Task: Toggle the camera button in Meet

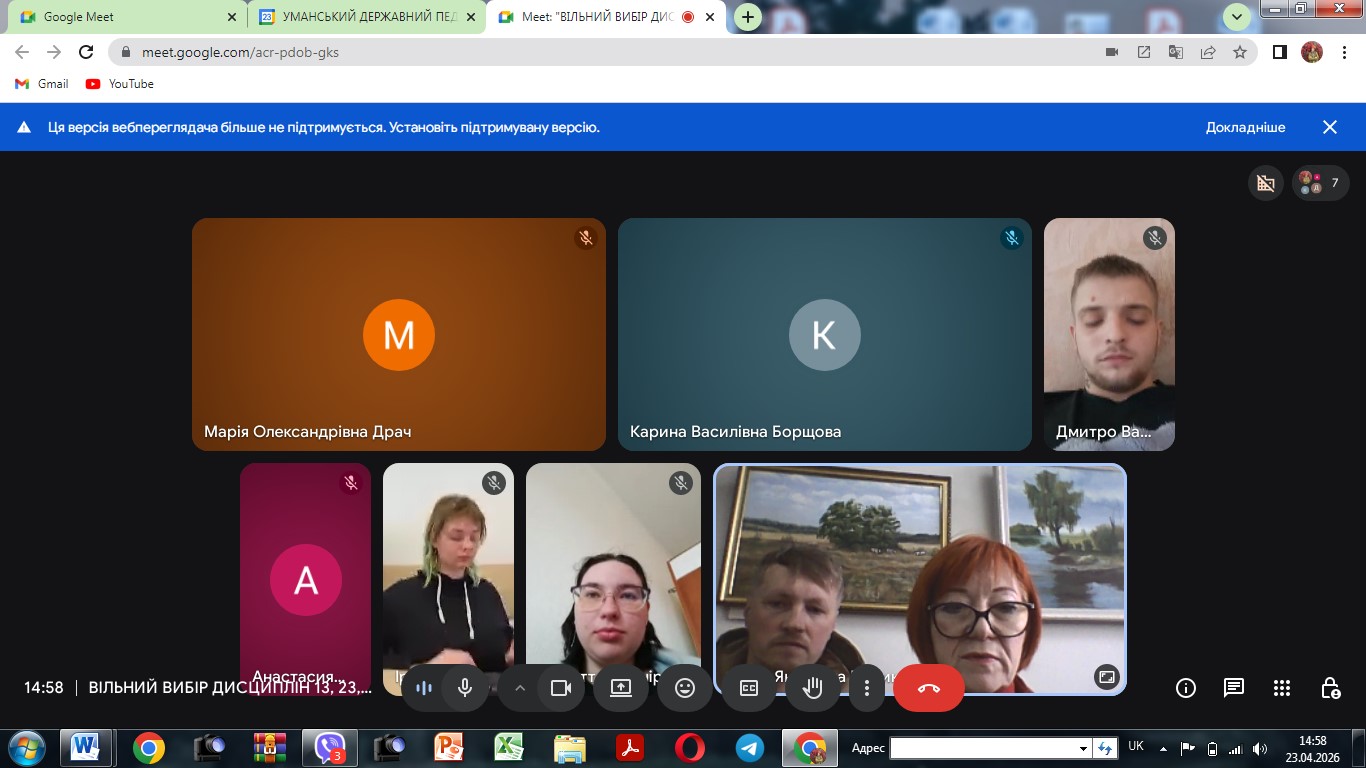Action: 560,688
